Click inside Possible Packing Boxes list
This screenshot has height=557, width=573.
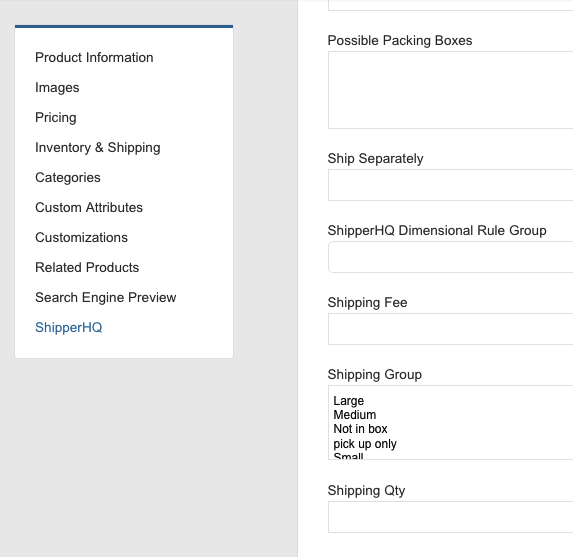[x=451, y=90]
